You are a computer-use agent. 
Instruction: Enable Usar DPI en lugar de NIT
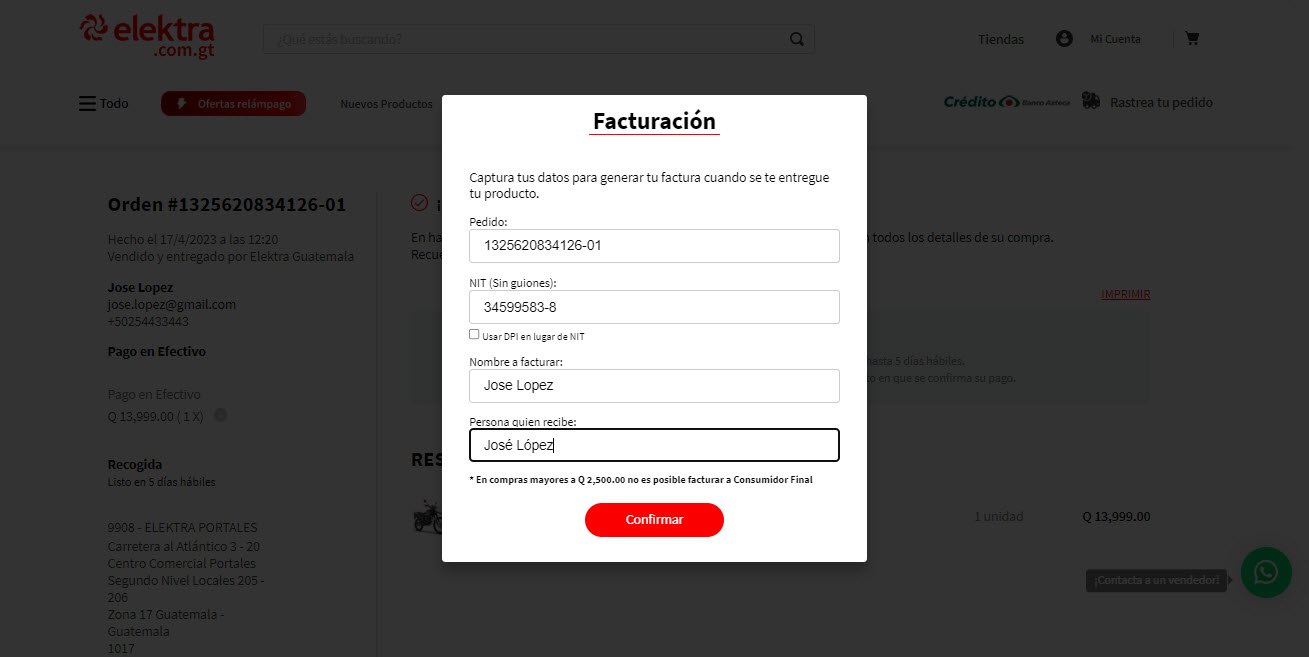[474, 335]
